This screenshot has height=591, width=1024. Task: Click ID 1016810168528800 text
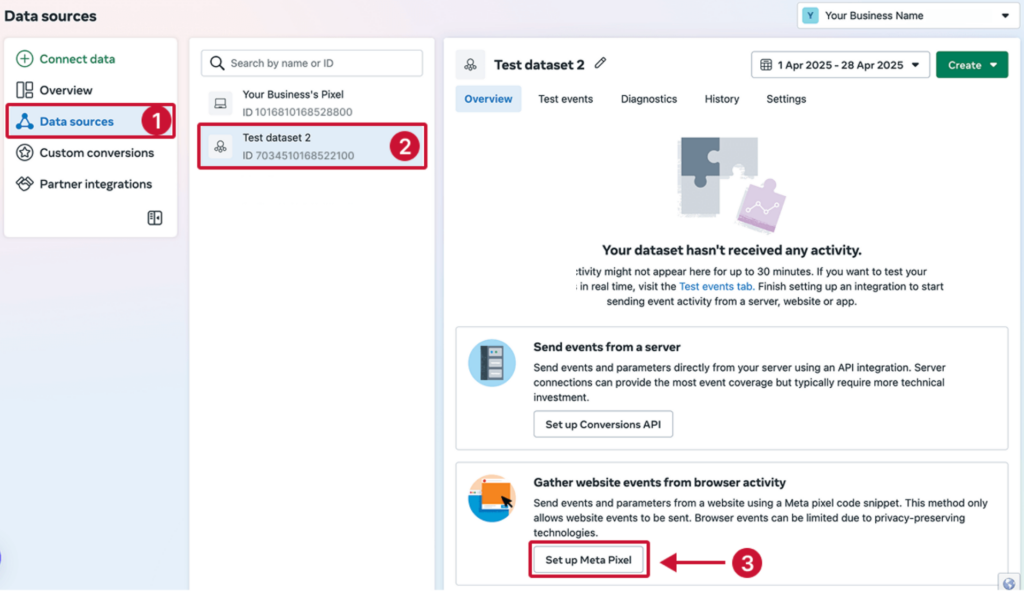pos(297,112)
